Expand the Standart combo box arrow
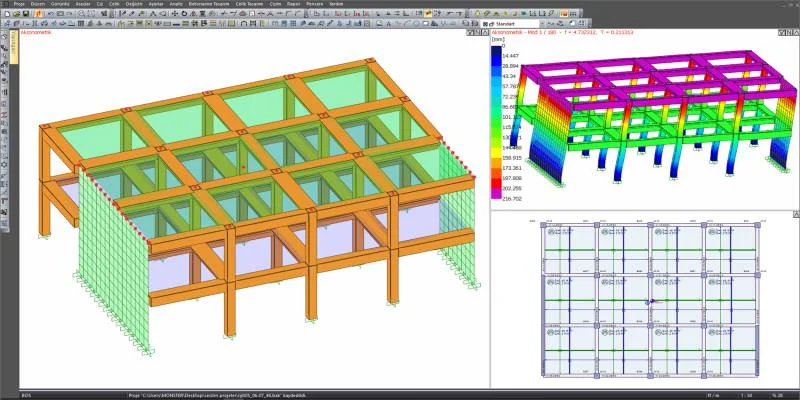Viewport: 800px width, 400px height. [542, 23]
